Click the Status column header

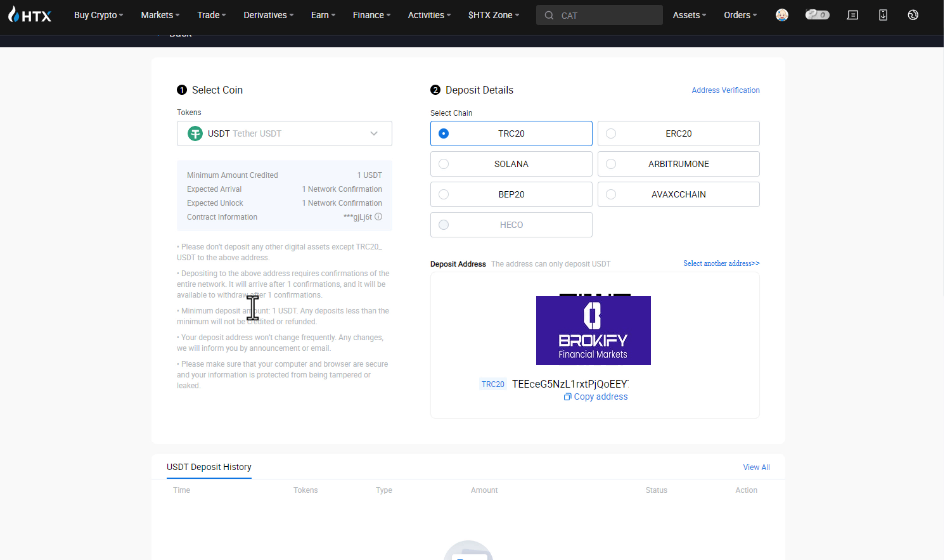tap(656, 490)
